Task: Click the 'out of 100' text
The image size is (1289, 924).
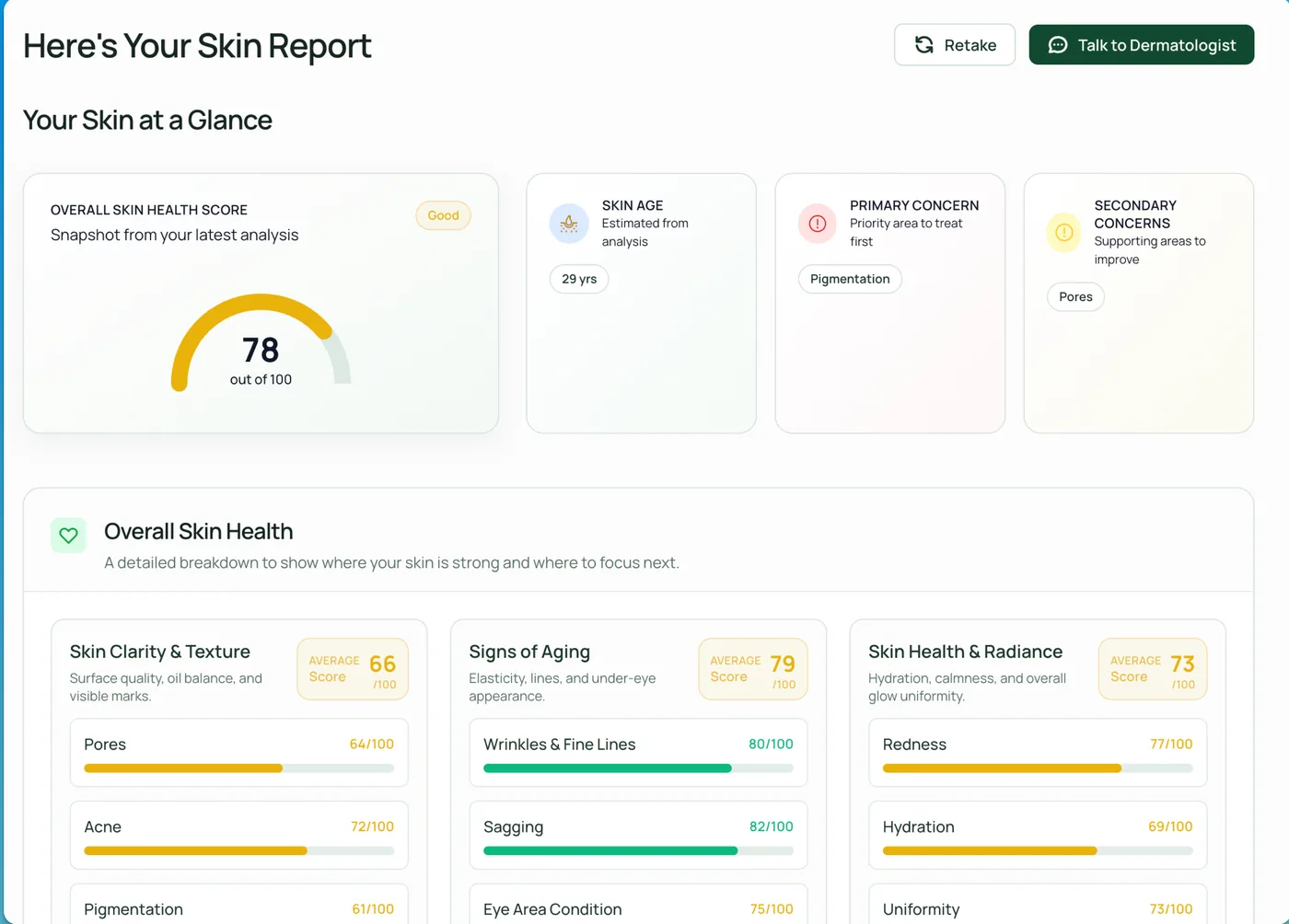Action: [261, 379]
